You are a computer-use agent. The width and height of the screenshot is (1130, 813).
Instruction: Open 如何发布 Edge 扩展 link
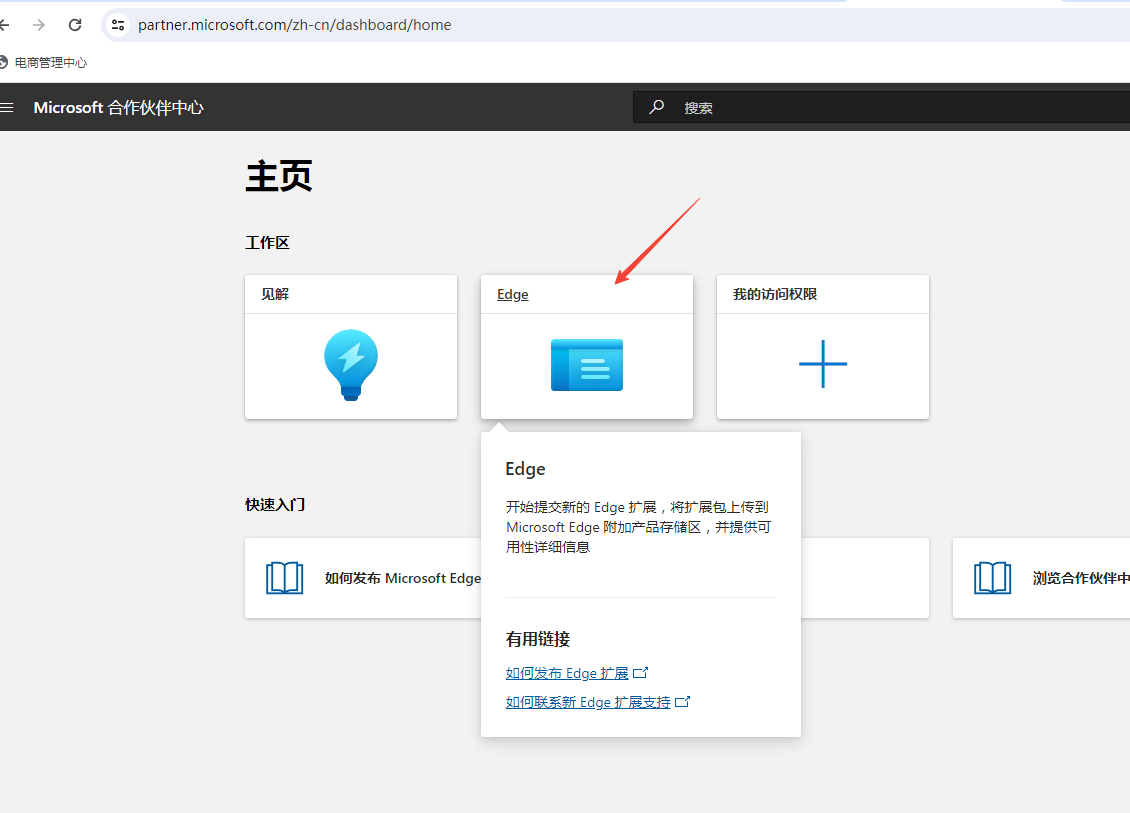(x=567, y=673)
